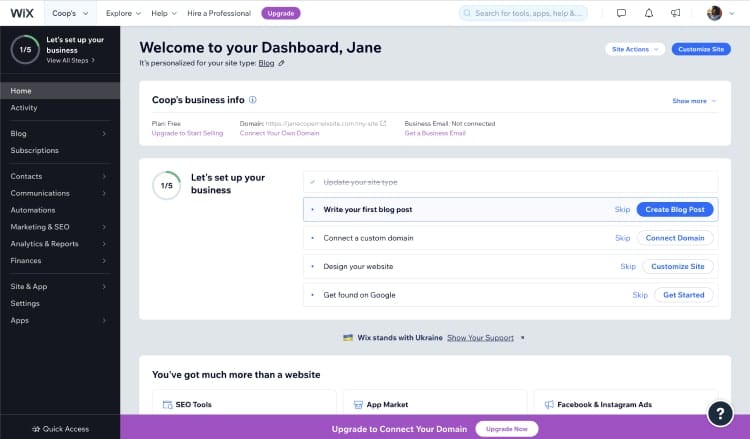Click the Upgrade to Start Selling link
Viewport: 750px width, 439px height.
(x=187, y=133)
